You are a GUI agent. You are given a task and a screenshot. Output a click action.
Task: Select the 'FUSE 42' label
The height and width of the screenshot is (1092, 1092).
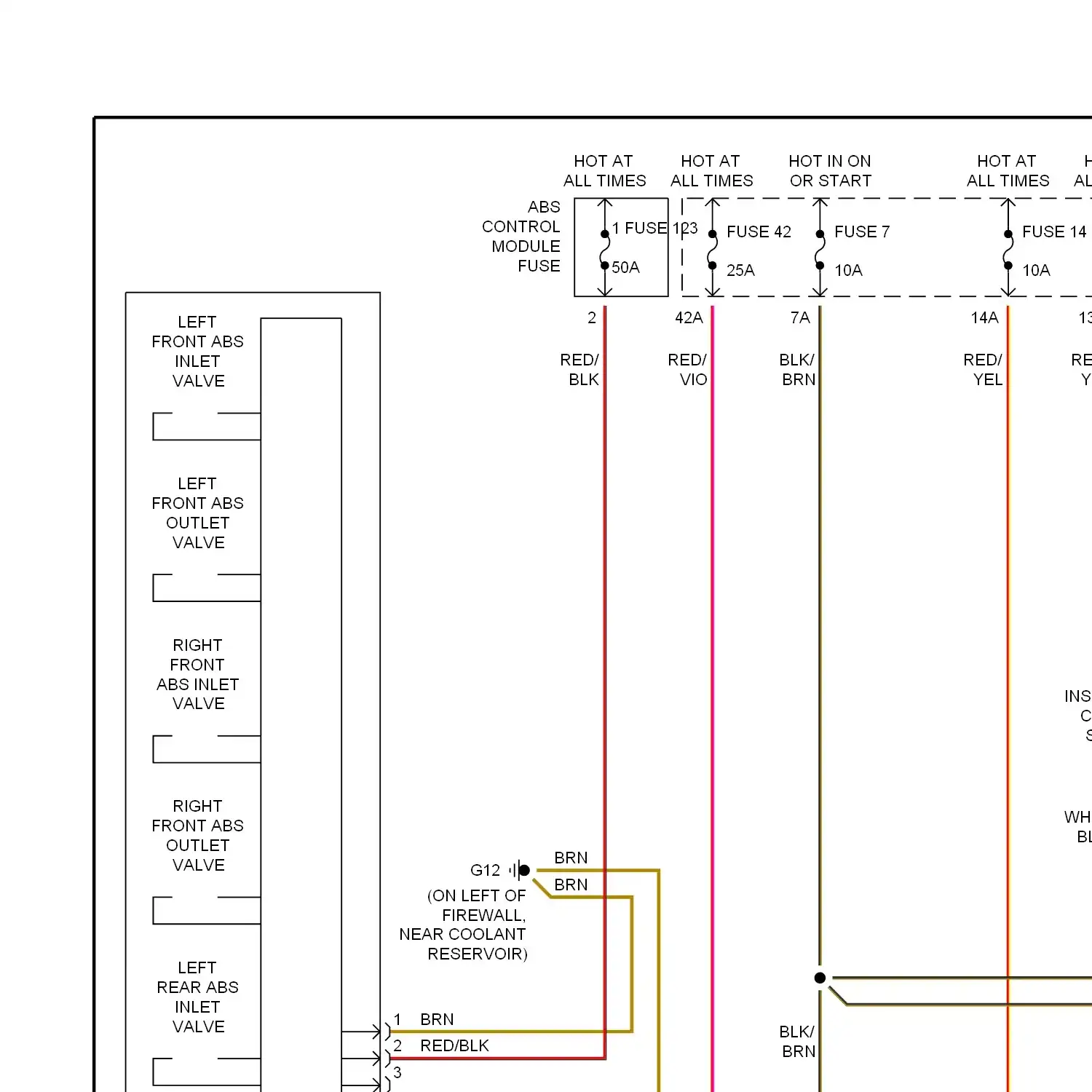(x=759, y=232)
